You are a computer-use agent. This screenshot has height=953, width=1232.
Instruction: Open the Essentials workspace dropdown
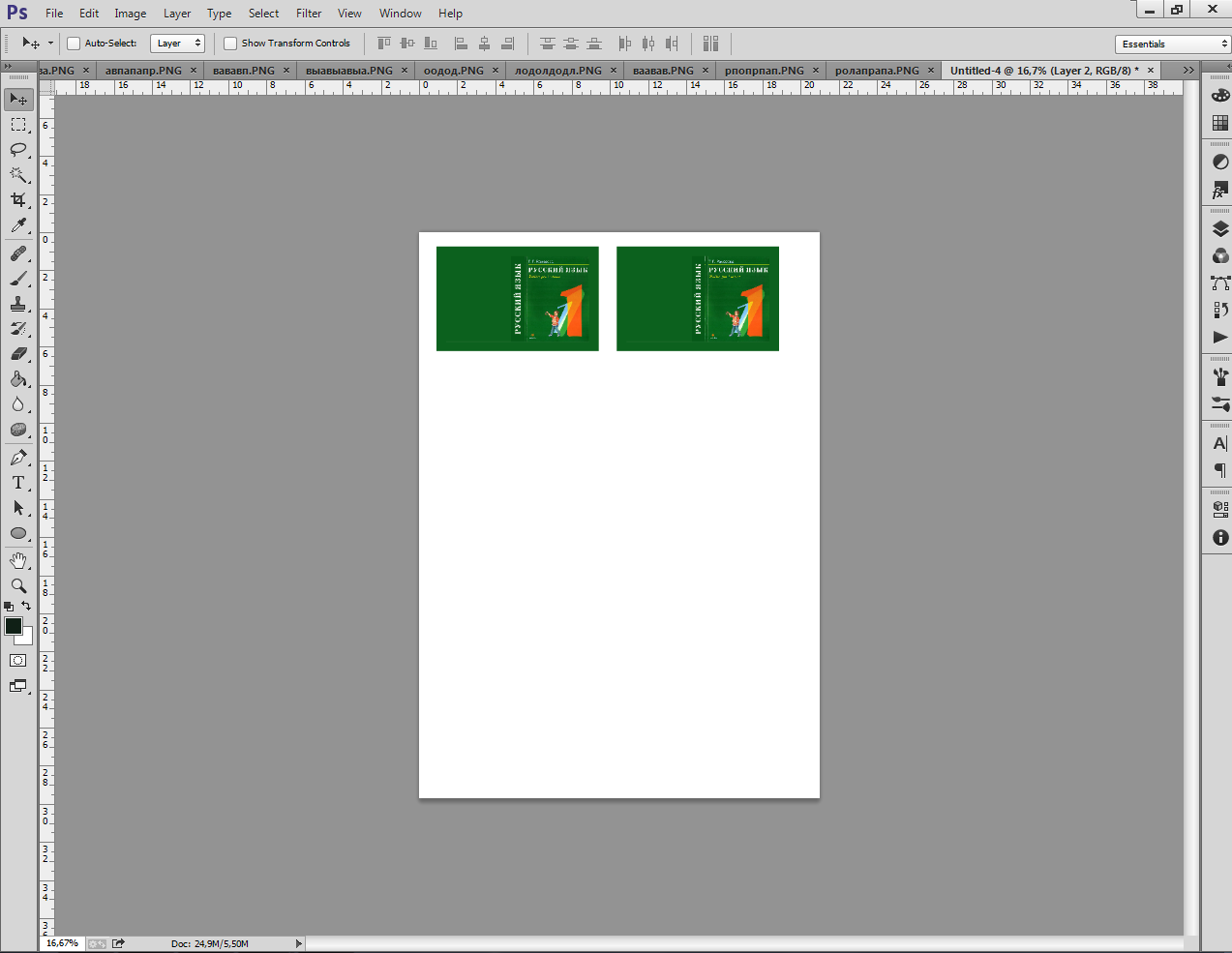coord(1172,44)
